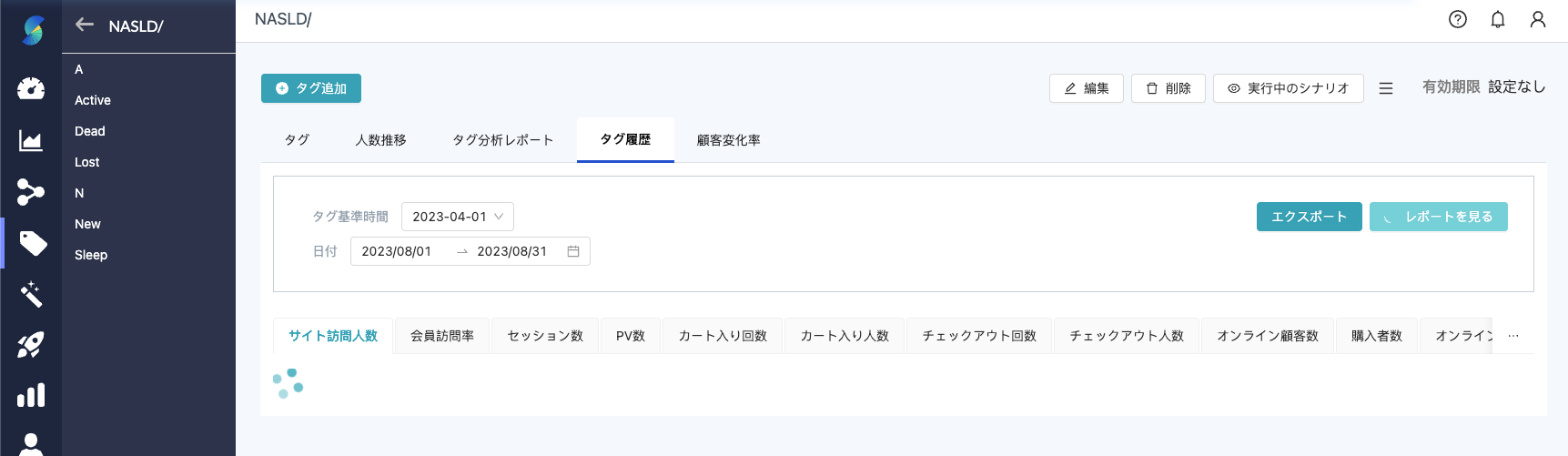This screenshot has height=456, width=1568.
Task: Open the scenario flow nodes sidebar icon
Action: [31, 192]
